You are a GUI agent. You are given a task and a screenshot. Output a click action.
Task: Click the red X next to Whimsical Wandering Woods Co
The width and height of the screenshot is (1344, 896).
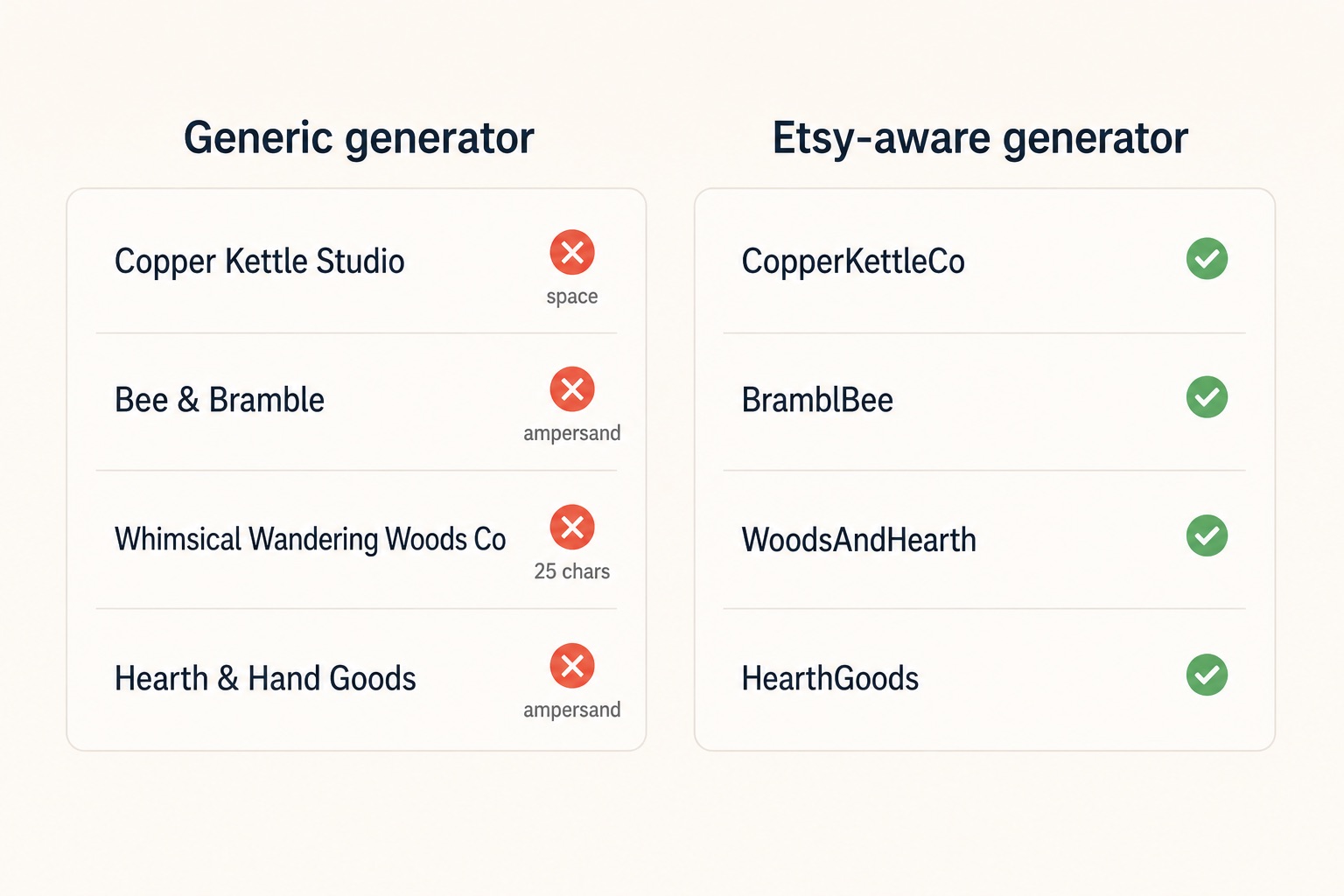click(x=572, y=528)
